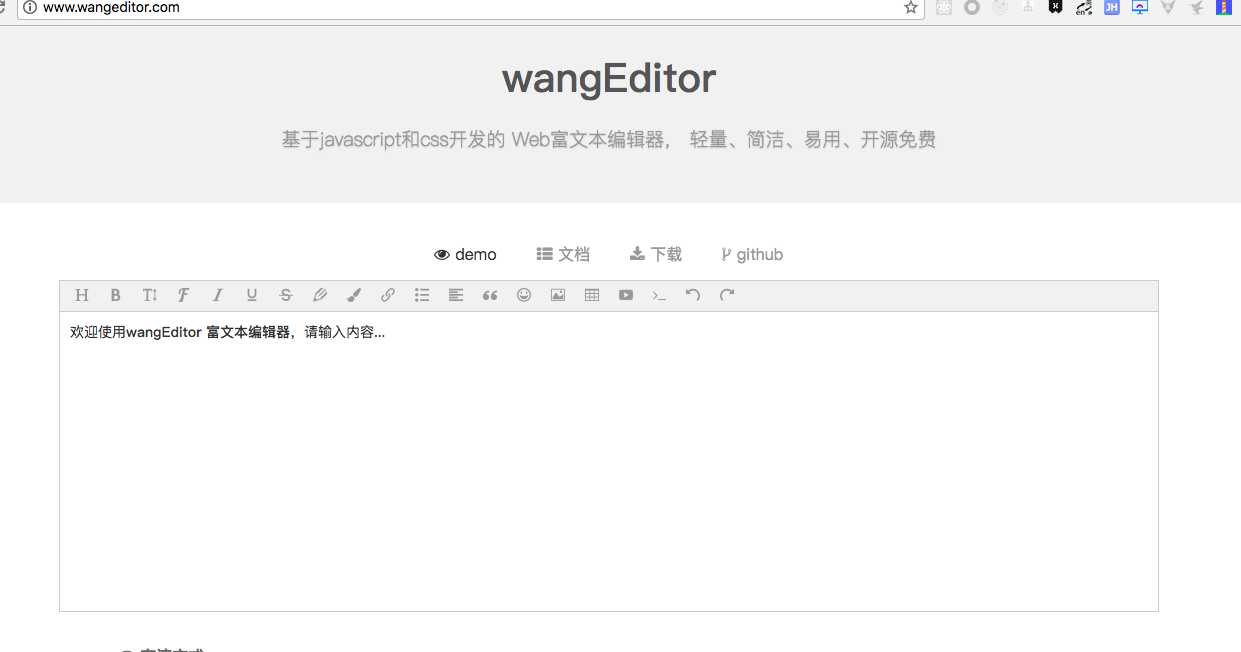Redo the last edit
The height and width of the screenshot is (652, 1241).
pos(727,295)
